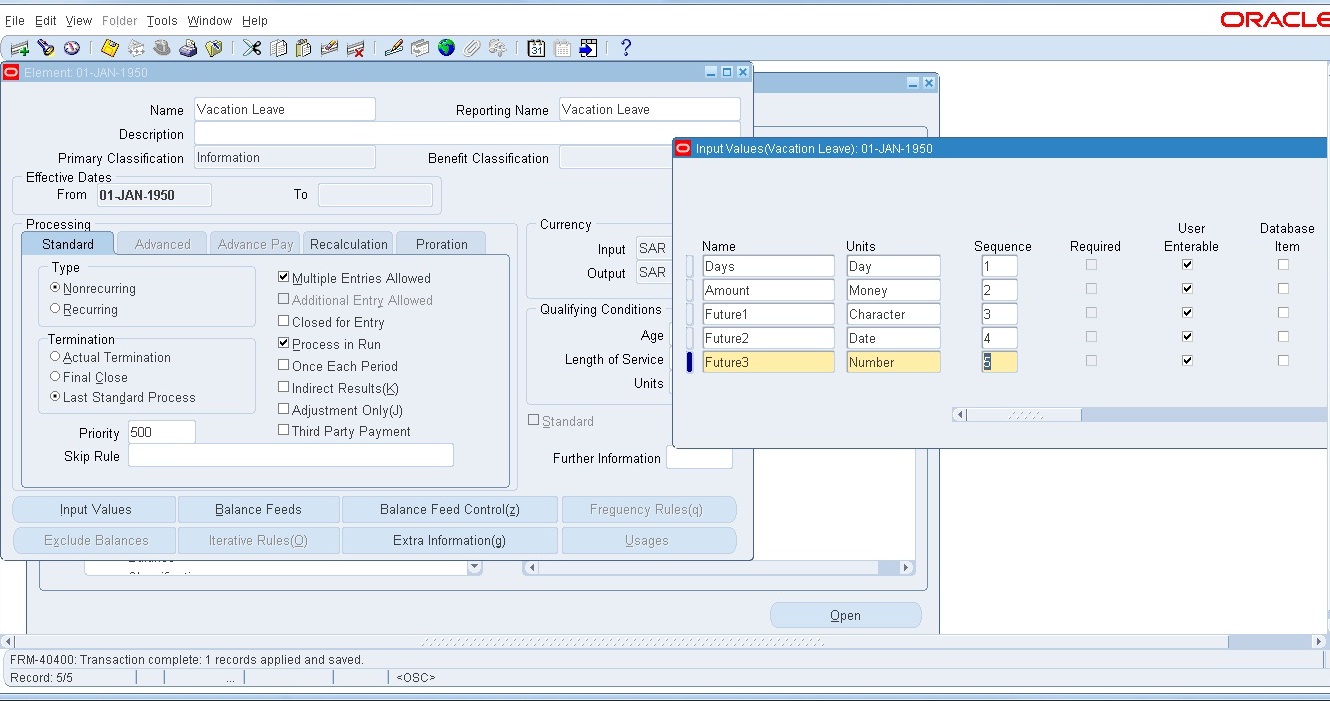Open Translations with the globe icon
Viewport: 1330px width, 701px height.
pos(446,47)
